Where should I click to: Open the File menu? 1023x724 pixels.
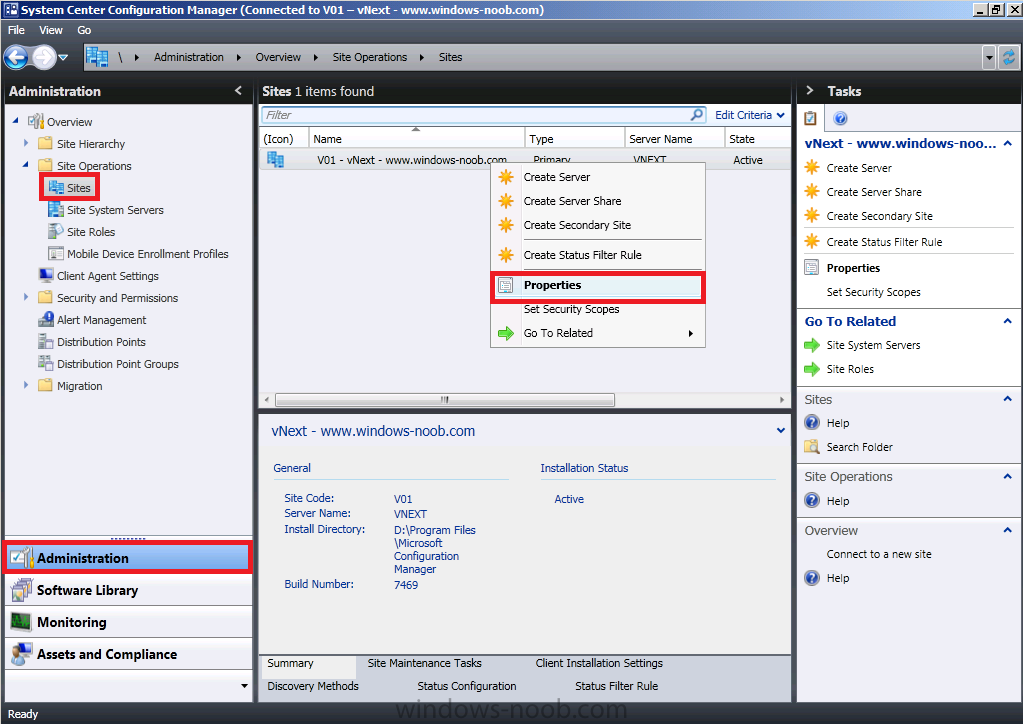16,30
